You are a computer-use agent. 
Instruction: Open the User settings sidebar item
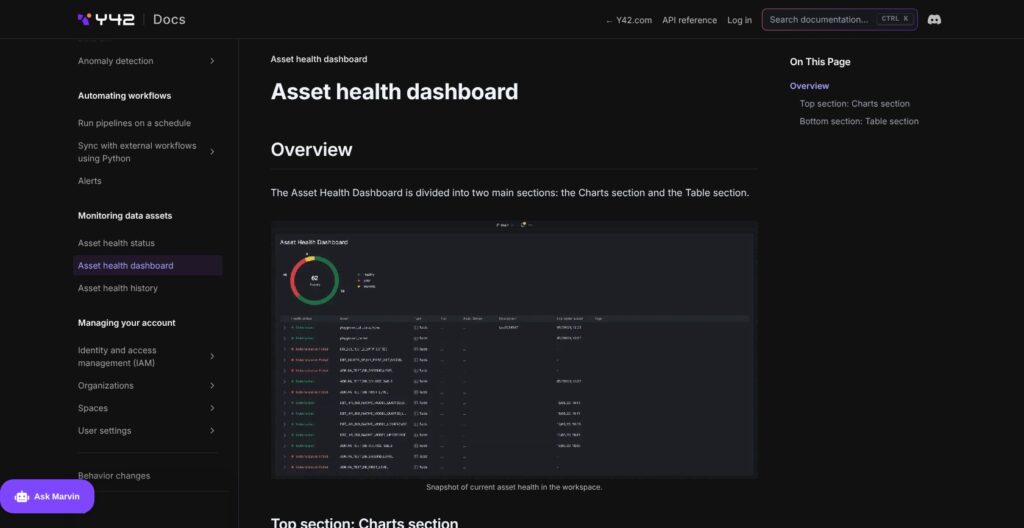click(104, 431)
